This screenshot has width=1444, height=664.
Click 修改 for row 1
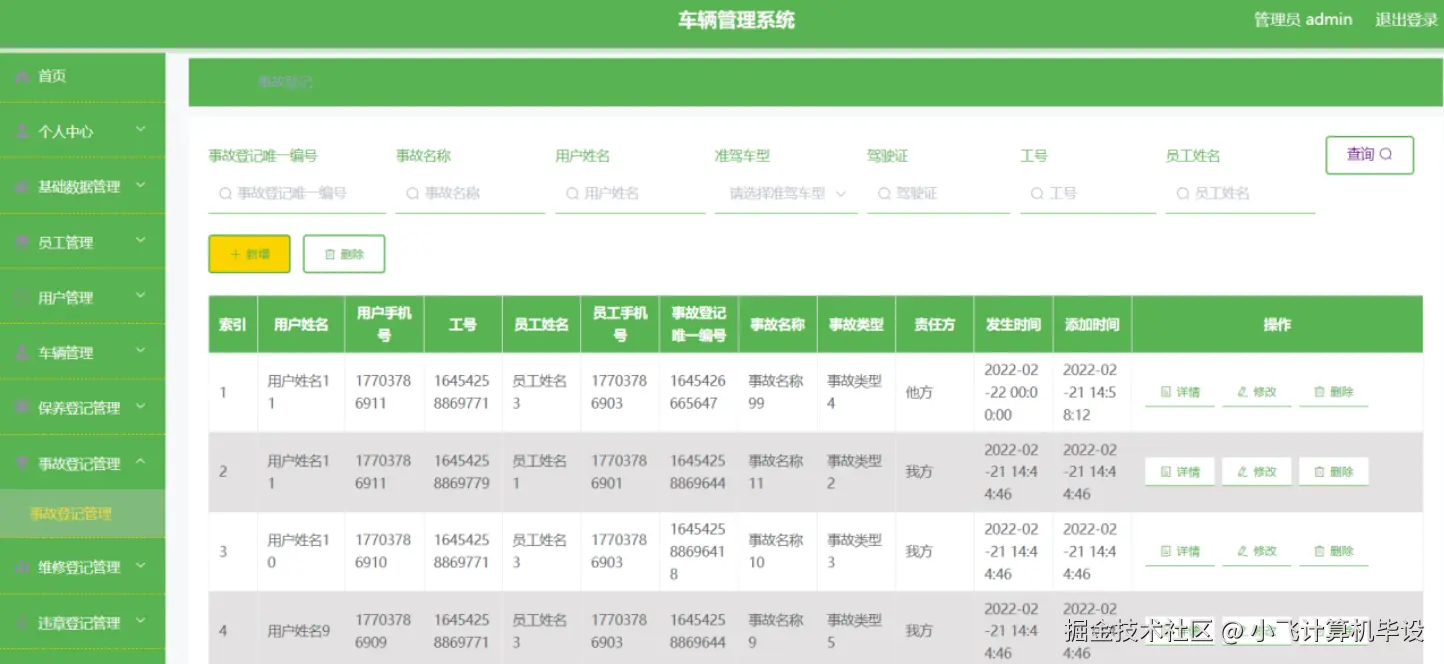pyautogui.click(x=1257, y=392)
